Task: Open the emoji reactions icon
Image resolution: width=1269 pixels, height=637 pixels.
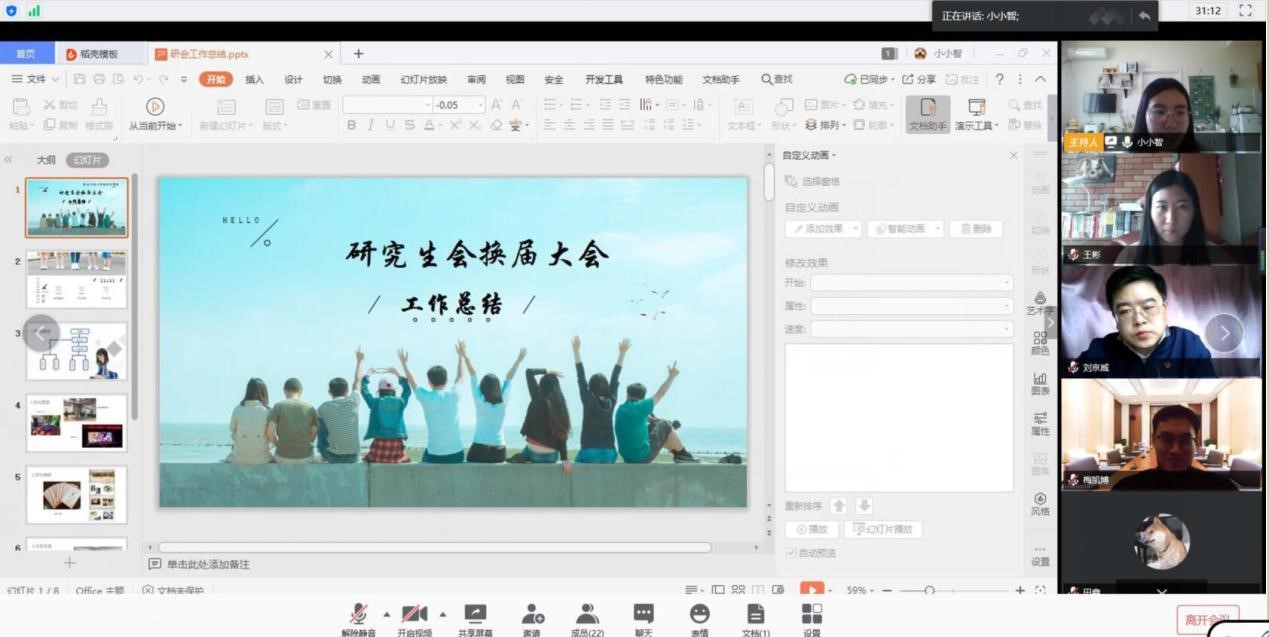Action: (x=700, y=614)
